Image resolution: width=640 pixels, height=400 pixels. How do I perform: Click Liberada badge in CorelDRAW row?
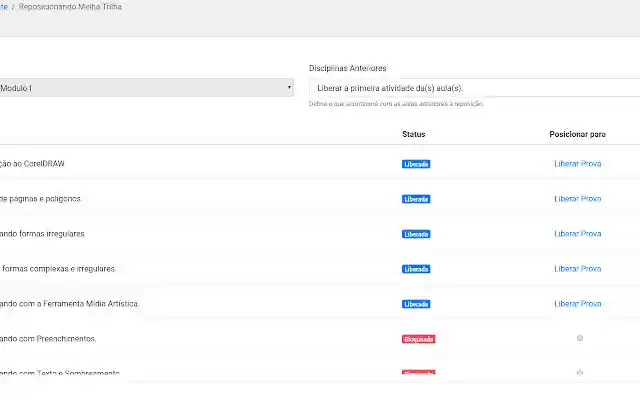(416, 164)
